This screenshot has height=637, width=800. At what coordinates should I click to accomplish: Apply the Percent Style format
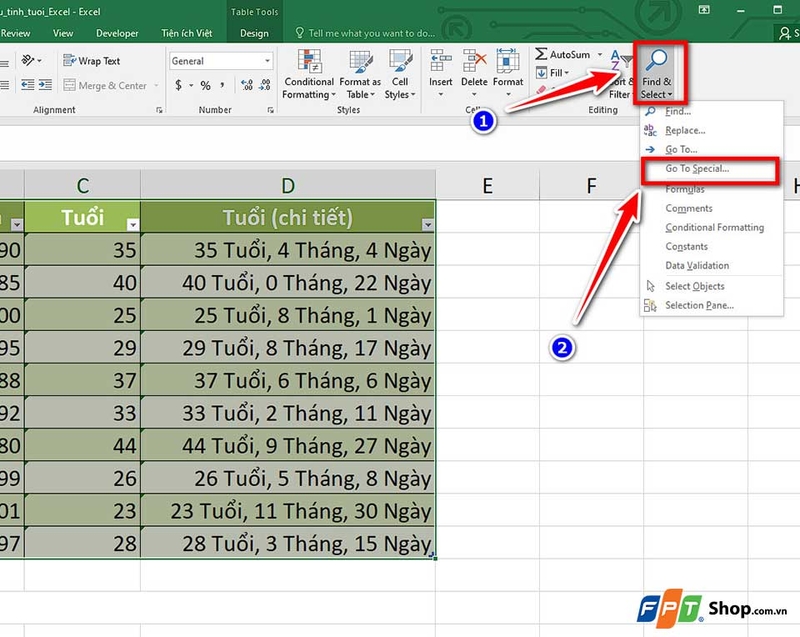204,84
